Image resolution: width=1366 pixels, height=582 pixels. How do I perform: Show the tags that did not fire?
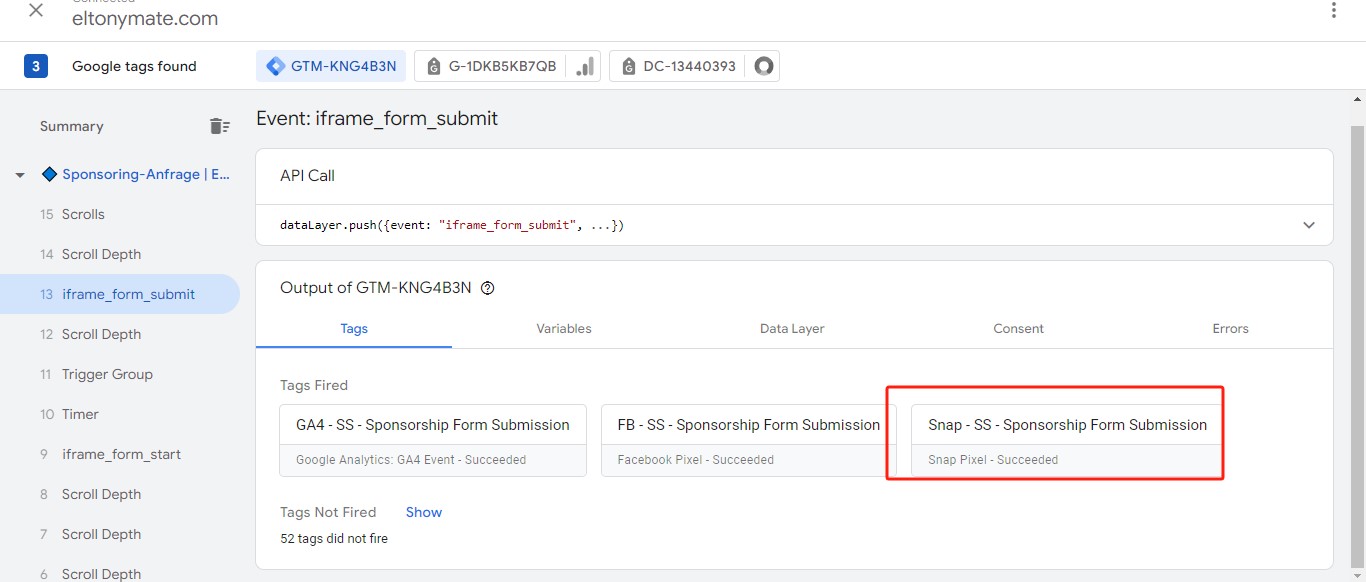click(x=423, y=512)
